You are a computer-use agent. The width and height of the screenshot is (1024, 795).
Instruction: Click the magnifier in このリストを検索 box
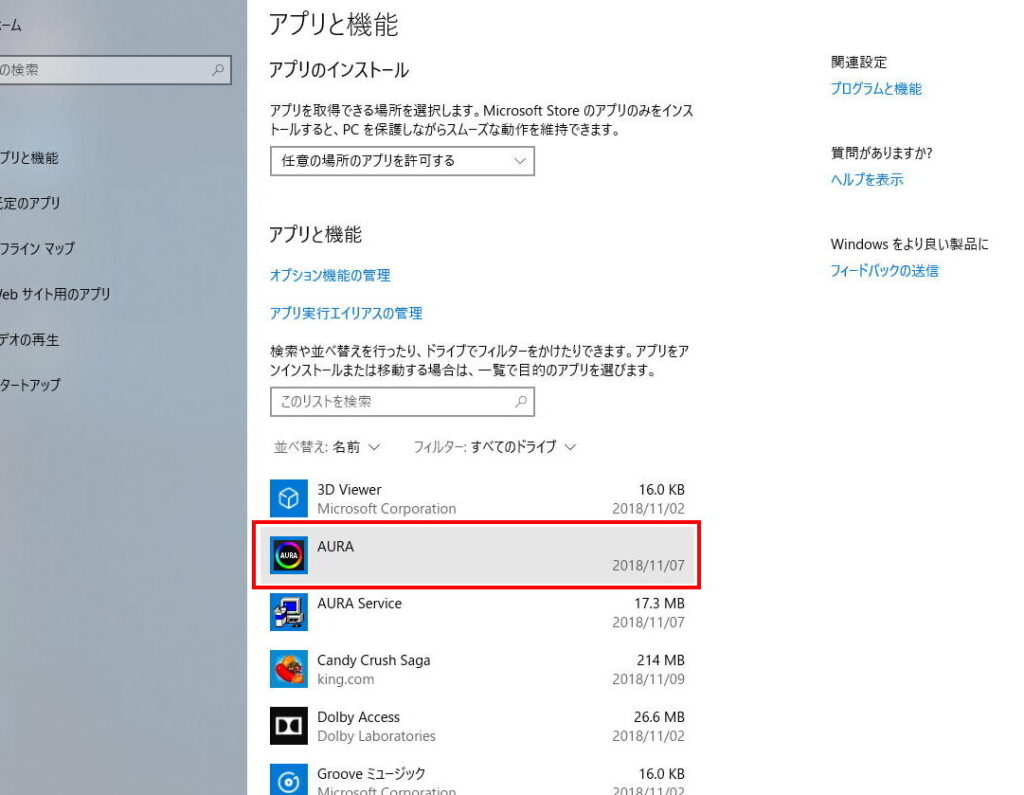[520, 402]
